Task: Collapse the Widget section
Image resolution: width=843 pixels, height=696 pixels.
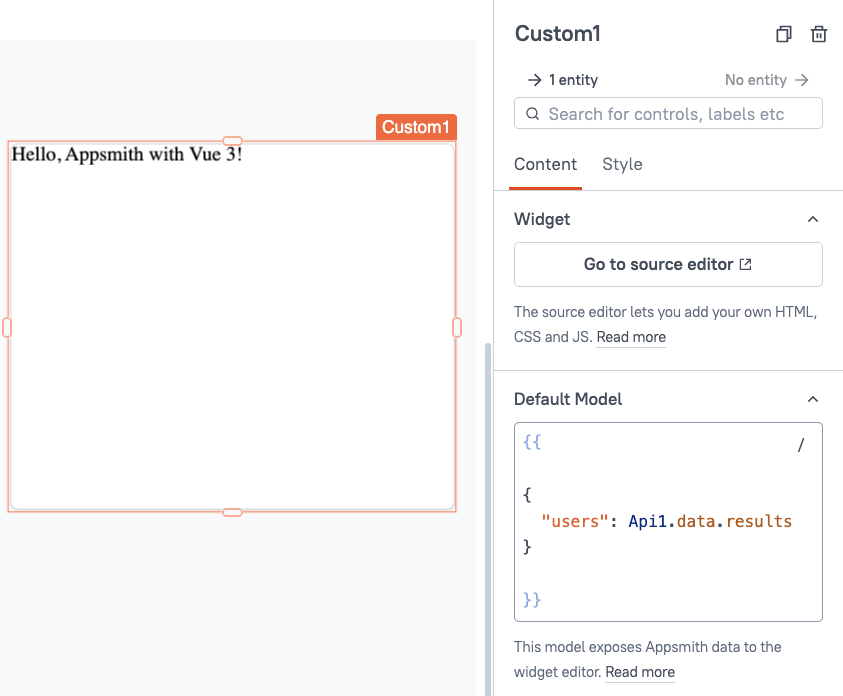Action: coord(813,218)
